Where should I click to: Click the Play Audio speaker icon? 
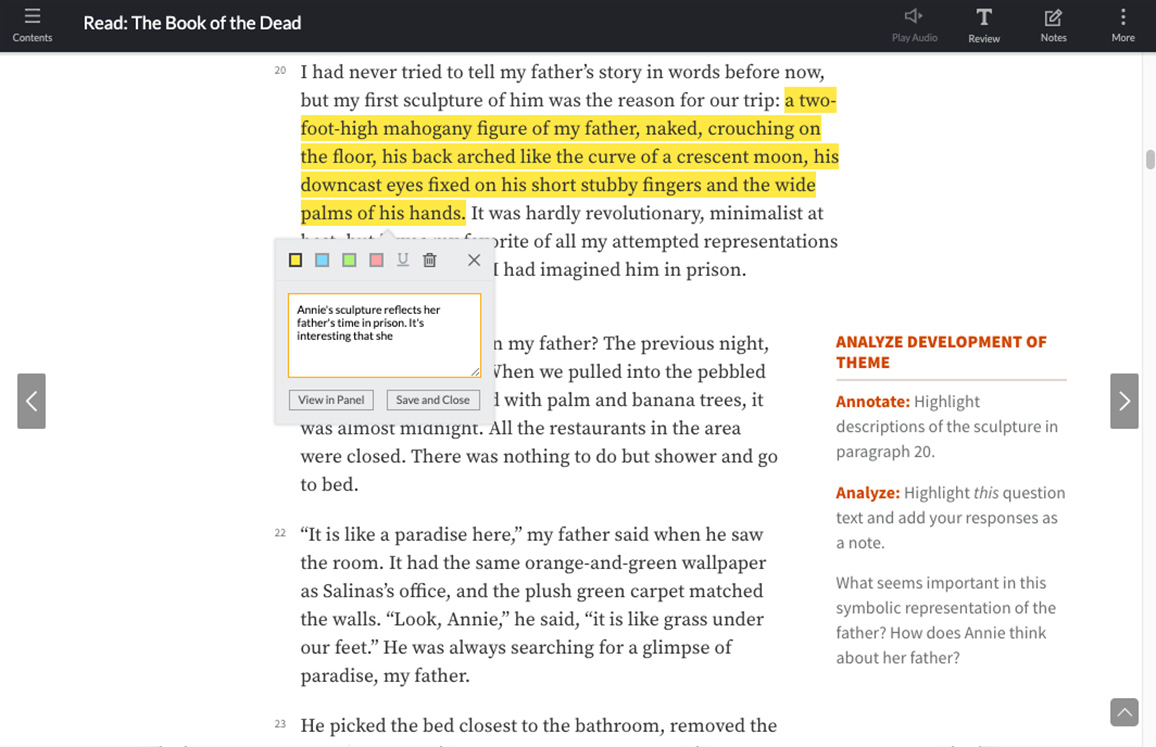click(914, 16)
